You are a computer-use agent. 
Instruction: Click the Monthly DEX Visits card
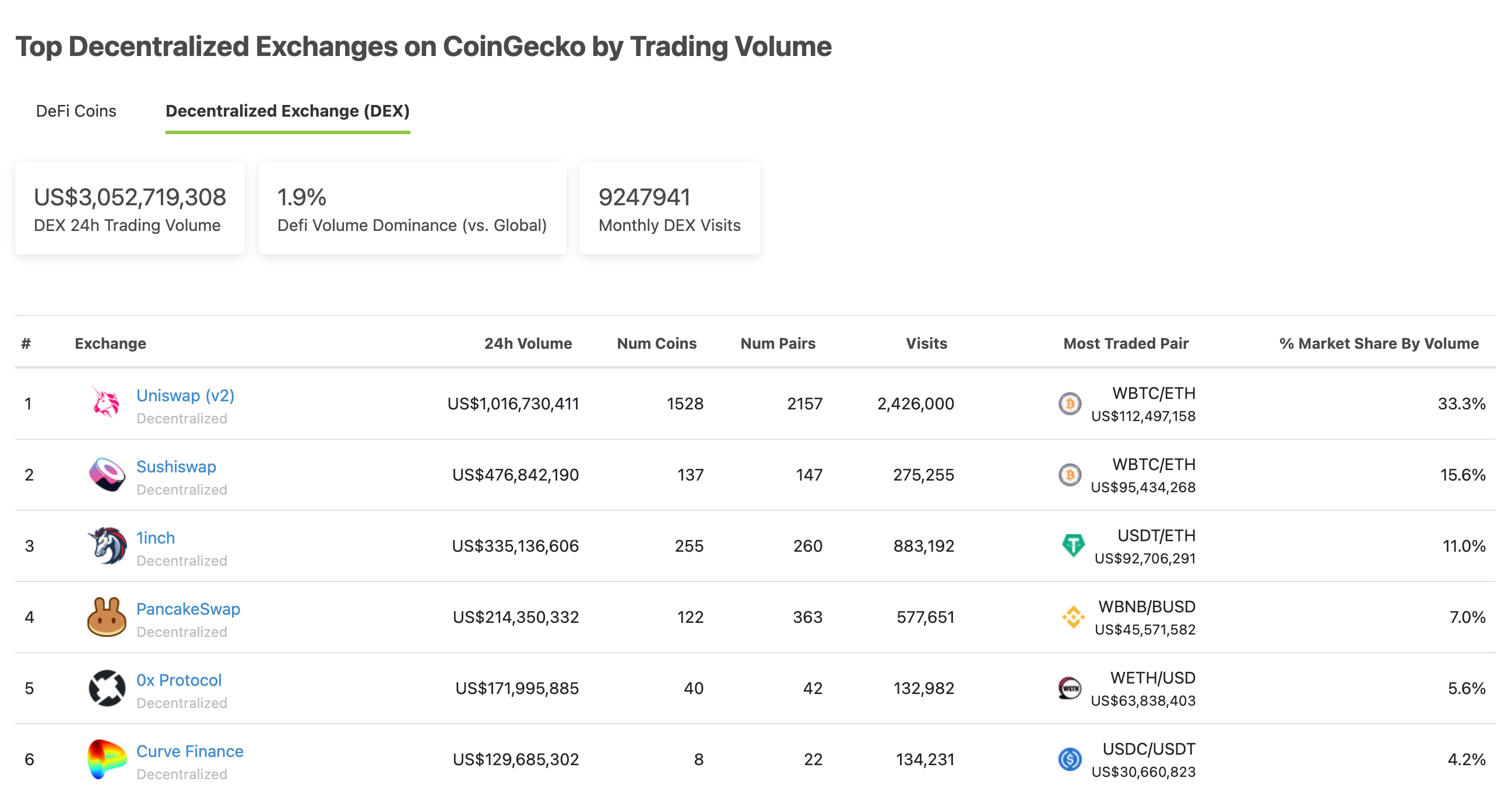tap(669, 208)
